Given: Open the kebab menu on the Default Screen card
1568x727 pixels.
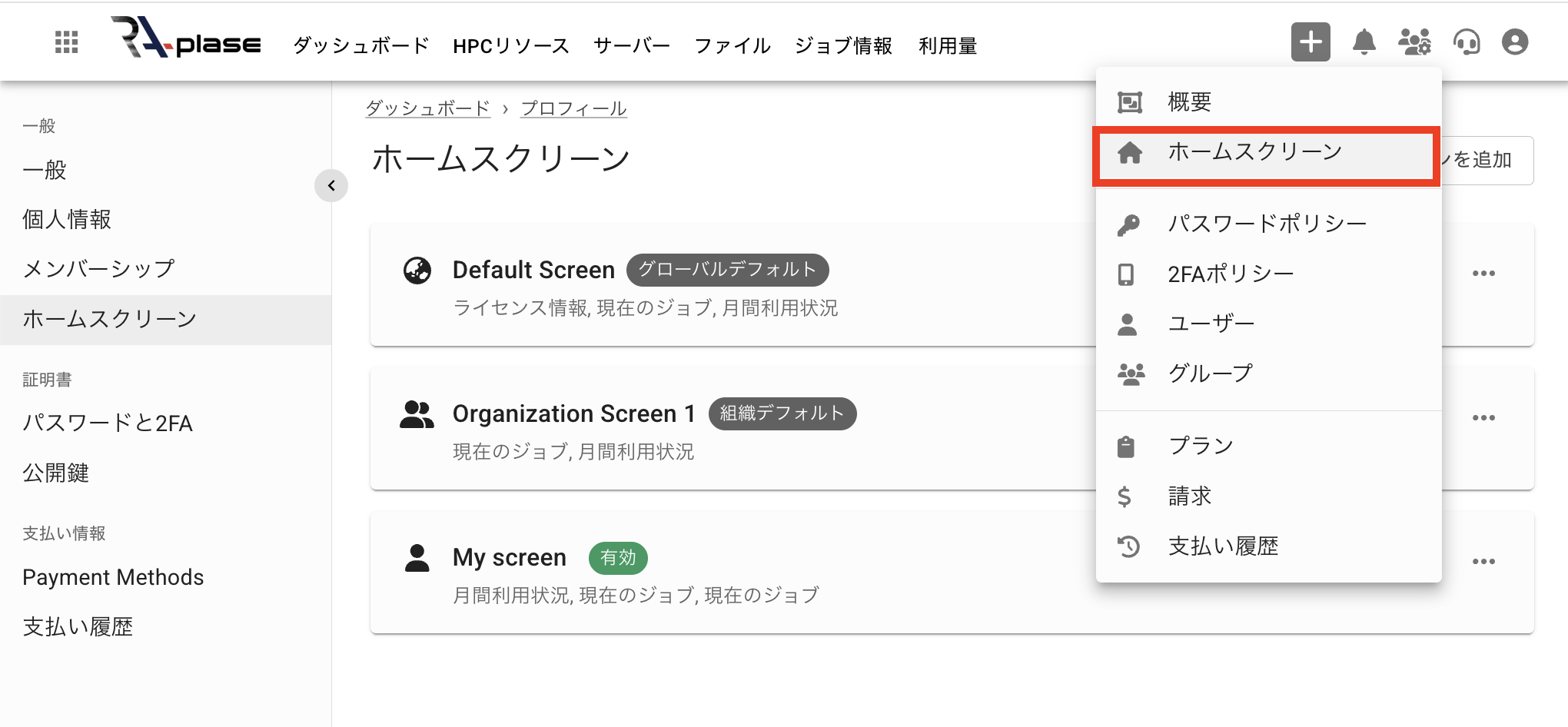Looking at the screenshot, I should pyautogui.click(x=1484, y=273).
